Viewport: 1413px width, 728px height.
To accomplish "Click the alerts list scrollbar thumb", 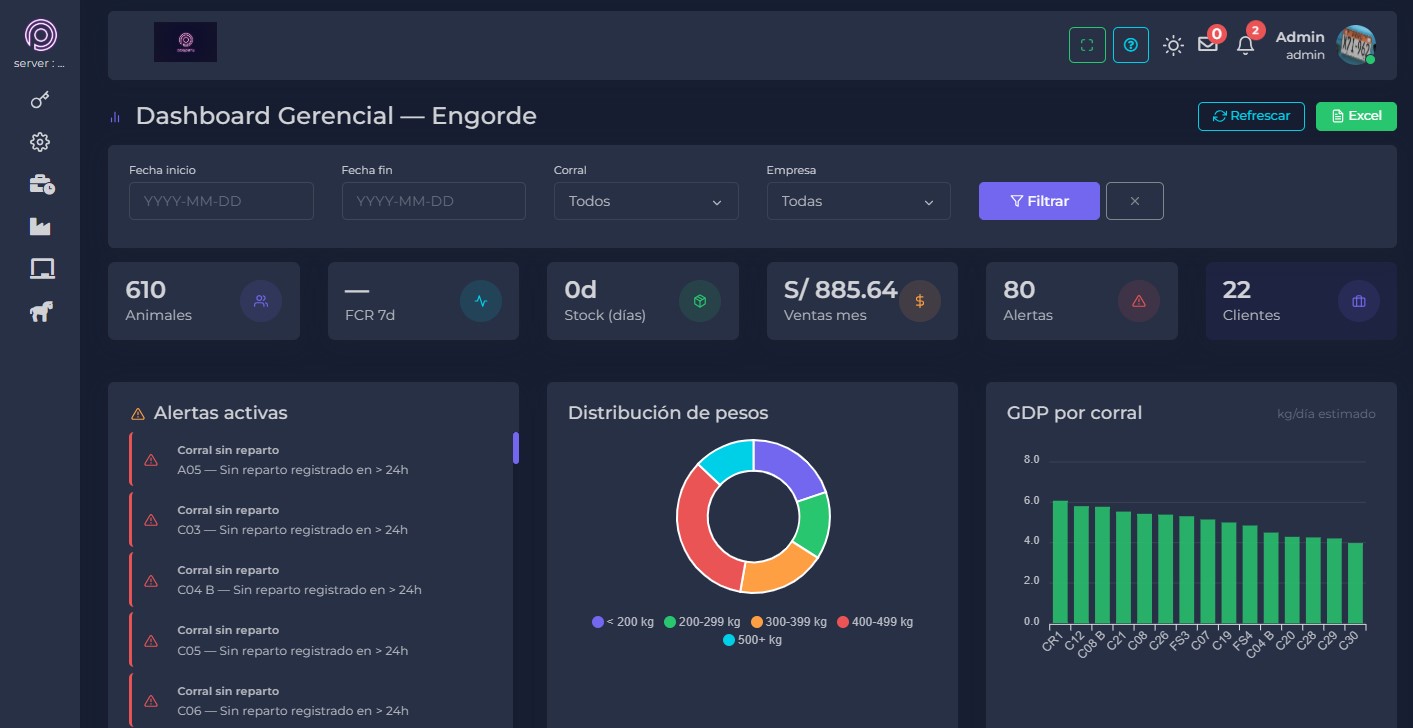I will [516, 448].
